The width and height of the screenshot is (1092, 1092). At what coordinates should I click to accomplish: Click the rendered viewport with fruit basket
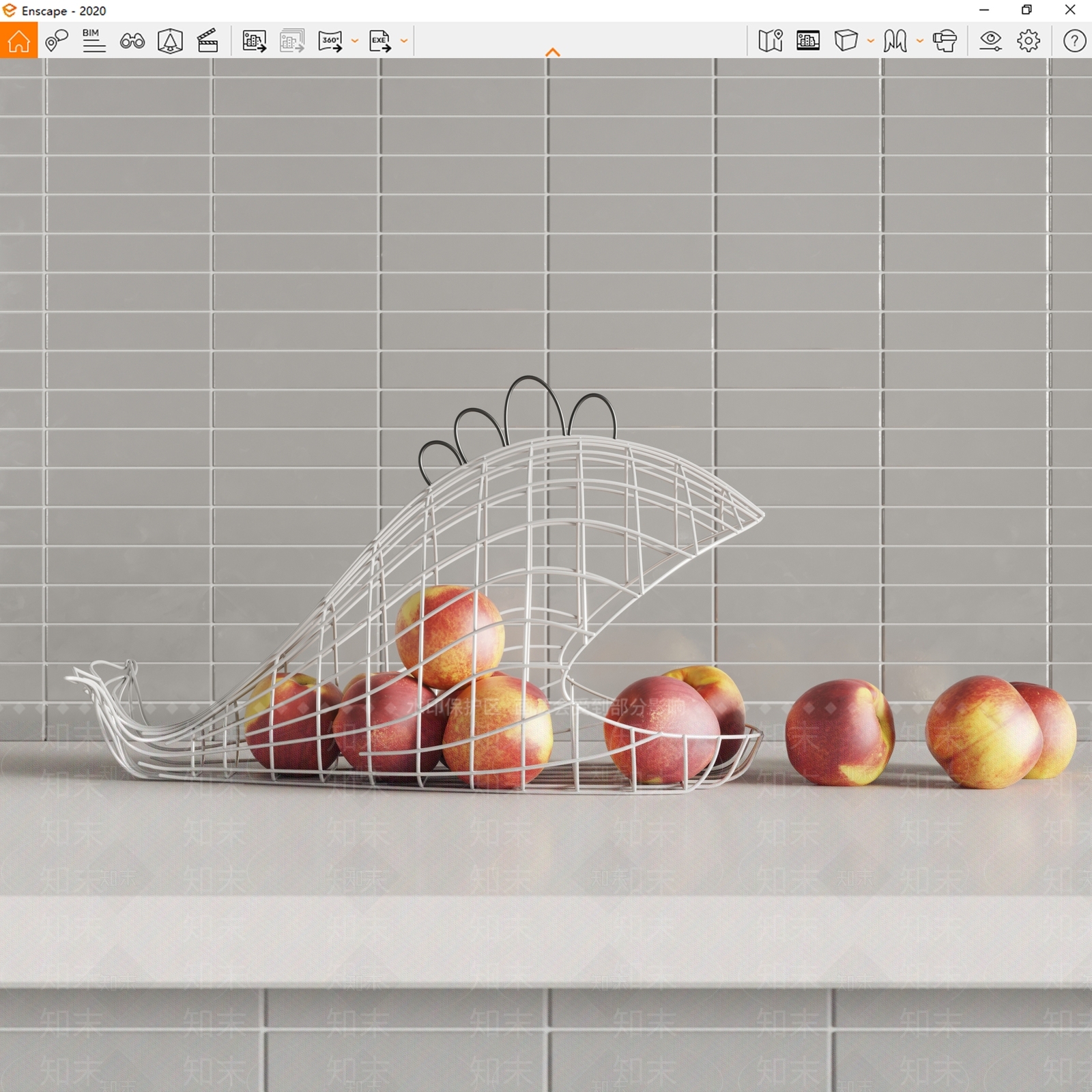pyautogui.click(x=546, y=575)
